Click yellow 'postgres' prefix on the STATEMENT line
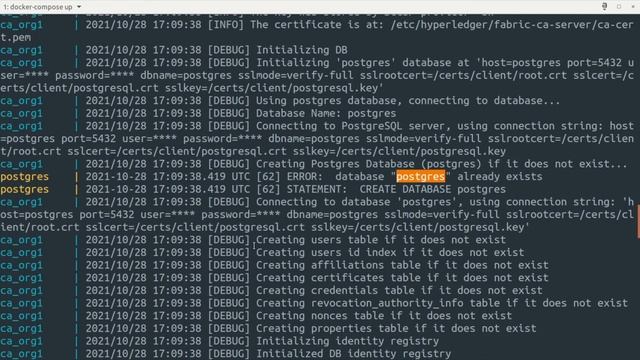 (x=24, y=190)
